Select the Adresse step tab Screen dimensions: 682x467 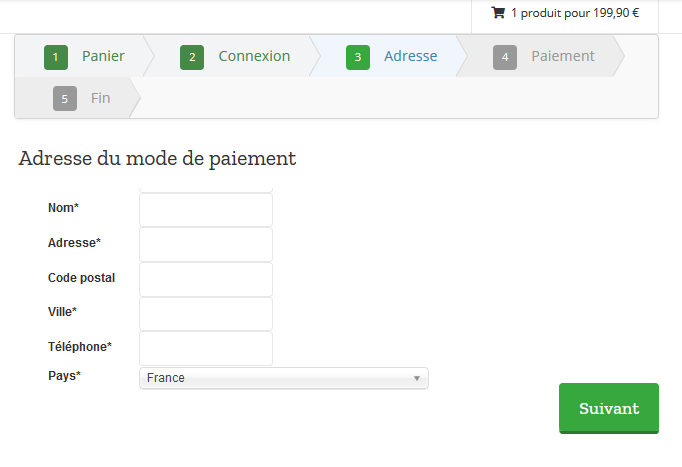click(410, 56)
